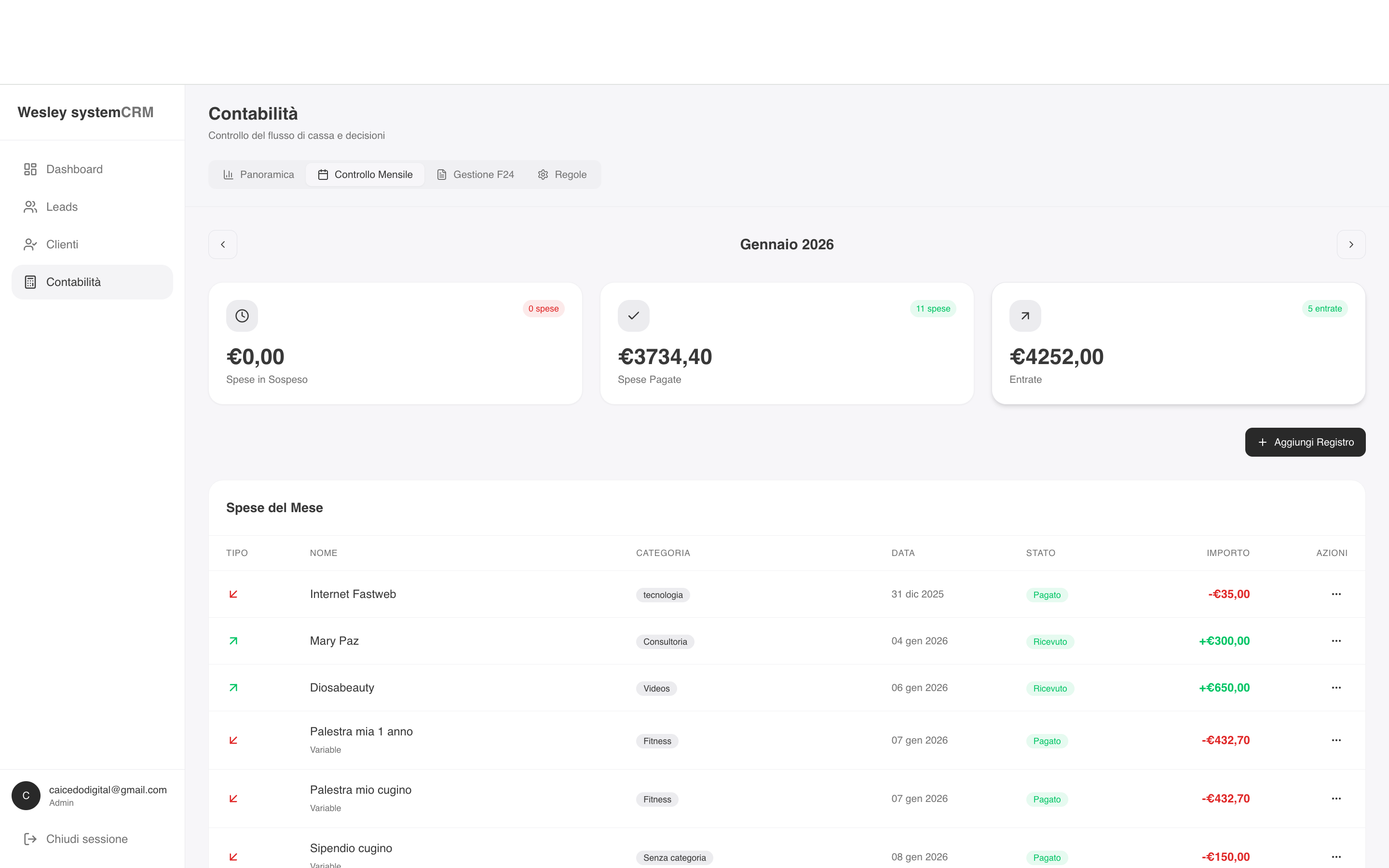Image resolution: width=1389 pixels, height=868 pixels.
Task: Open Dashboard from the sidebar
Action: [x=92, y=169]
